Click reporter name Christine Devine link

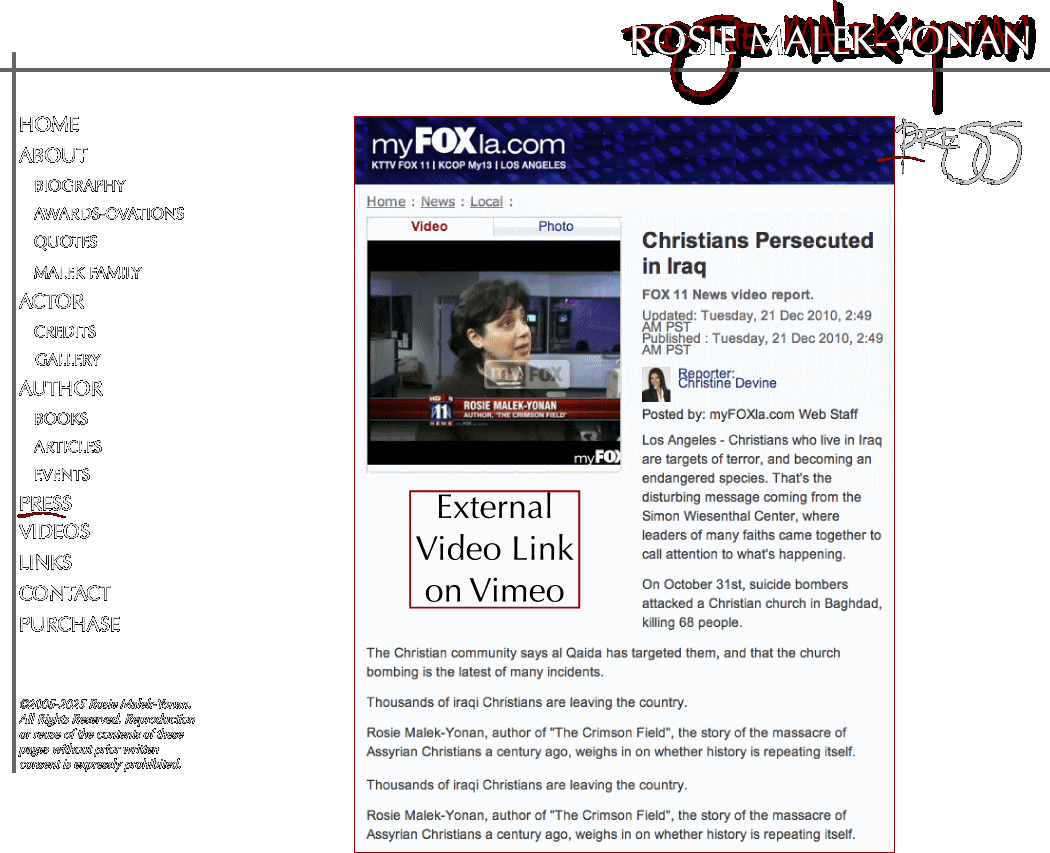pos(727,383)
